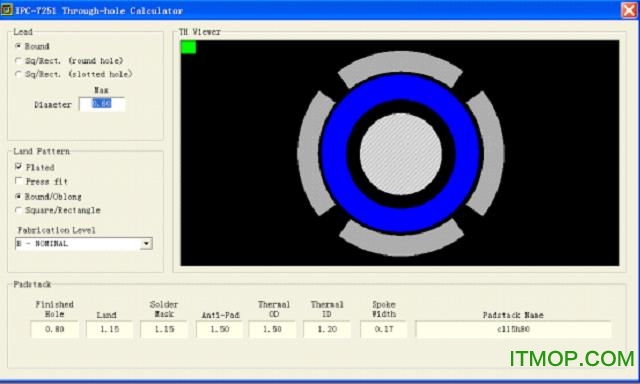Screen dimensions: 640x384
Task: Click the green square in TH Viewer
Action: click(188, 47)
